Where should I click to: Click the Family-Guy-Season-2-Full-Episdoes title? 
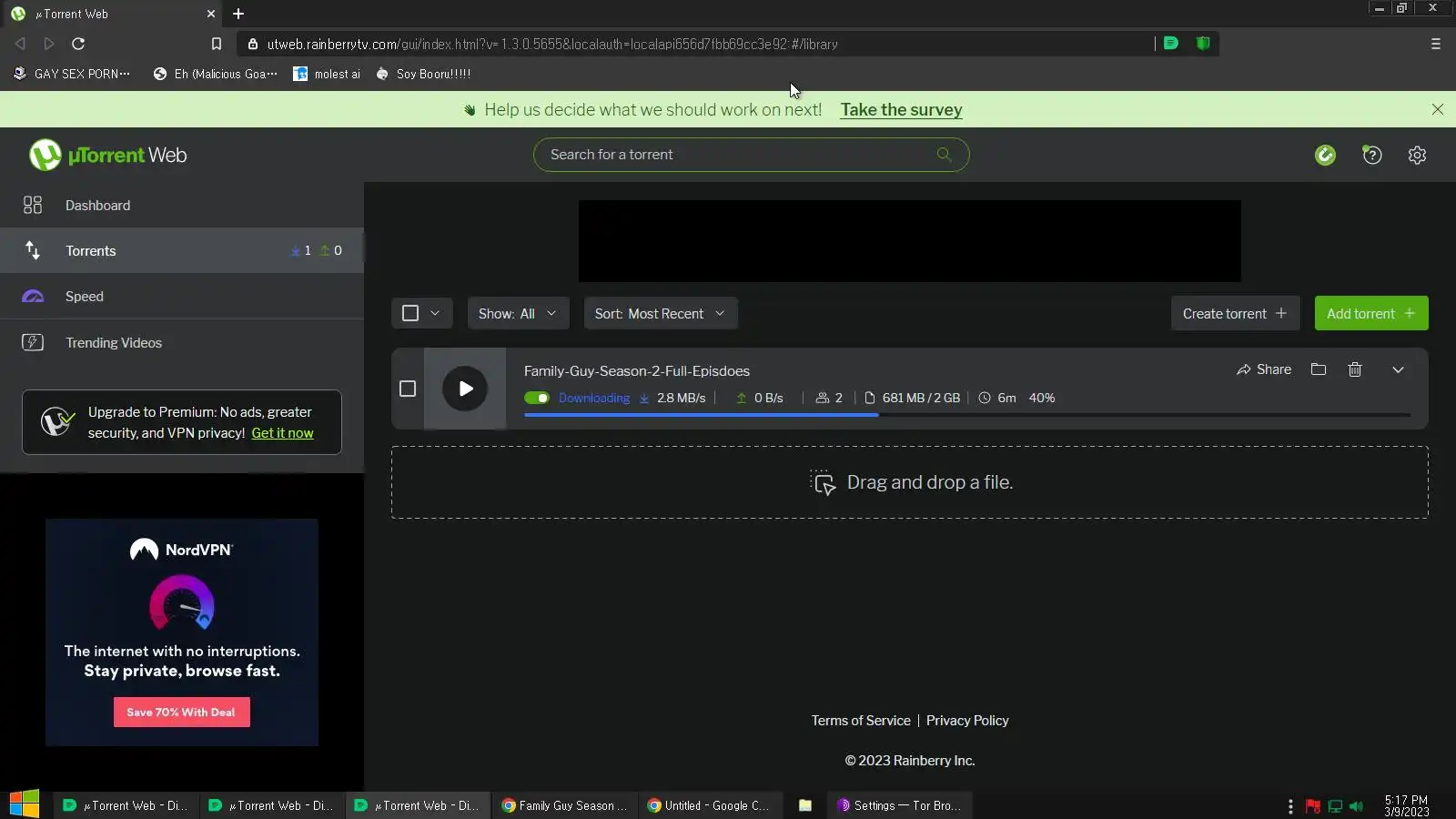click(x=637, y=371)
